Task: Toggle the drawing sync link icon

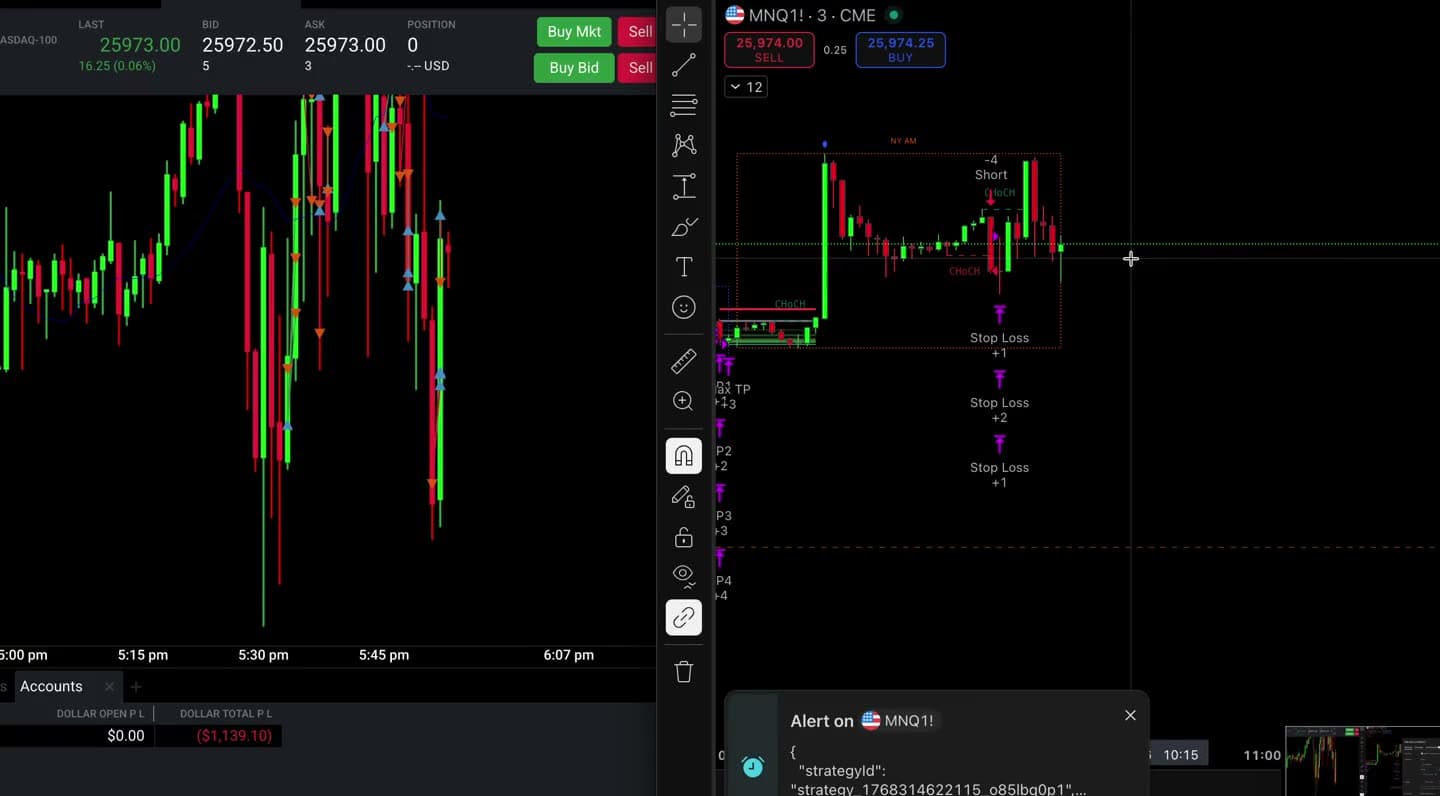Action: 684,618
